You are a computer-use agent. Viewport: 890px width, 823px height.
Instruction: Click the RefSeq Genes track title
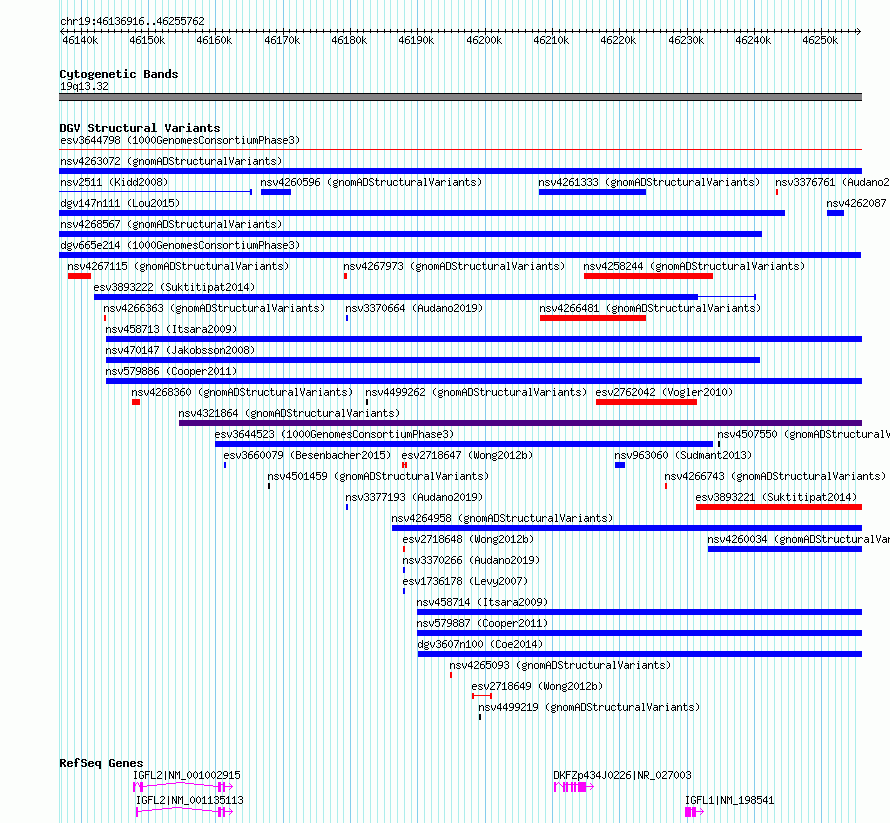click(101, 763)
